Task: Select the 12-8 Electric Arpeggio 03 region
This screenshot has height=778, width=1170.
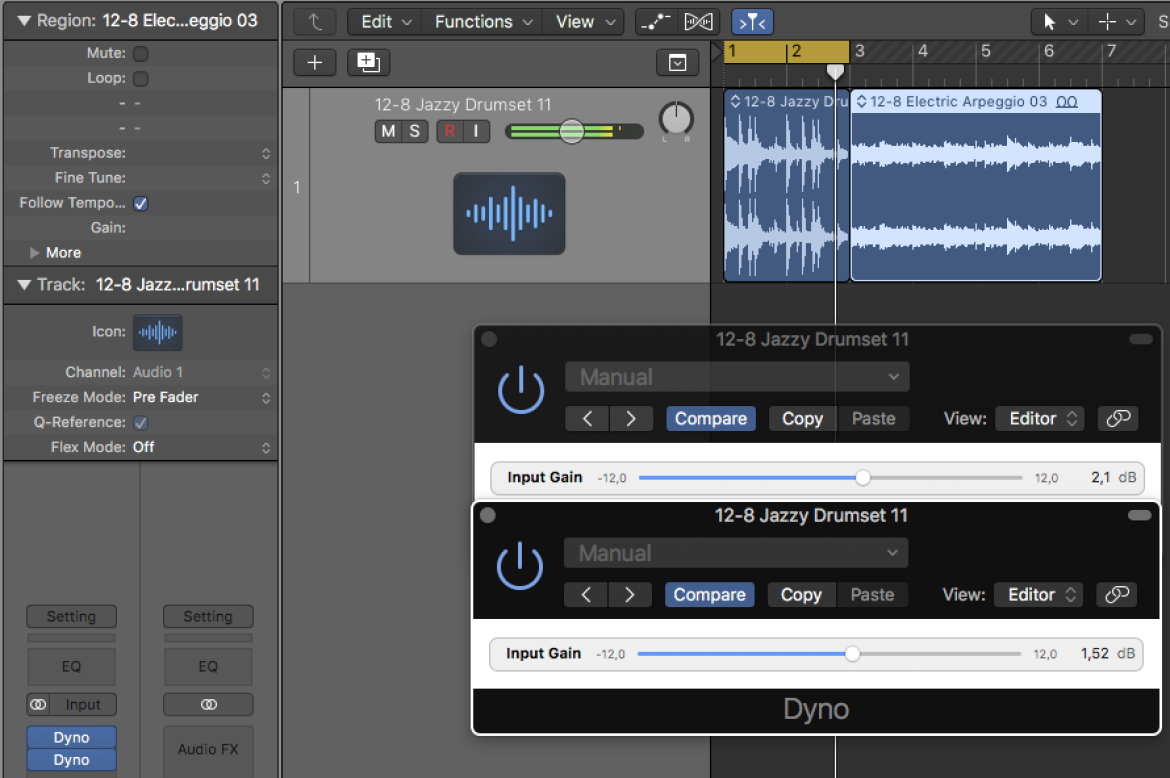Action: (976, 185)
